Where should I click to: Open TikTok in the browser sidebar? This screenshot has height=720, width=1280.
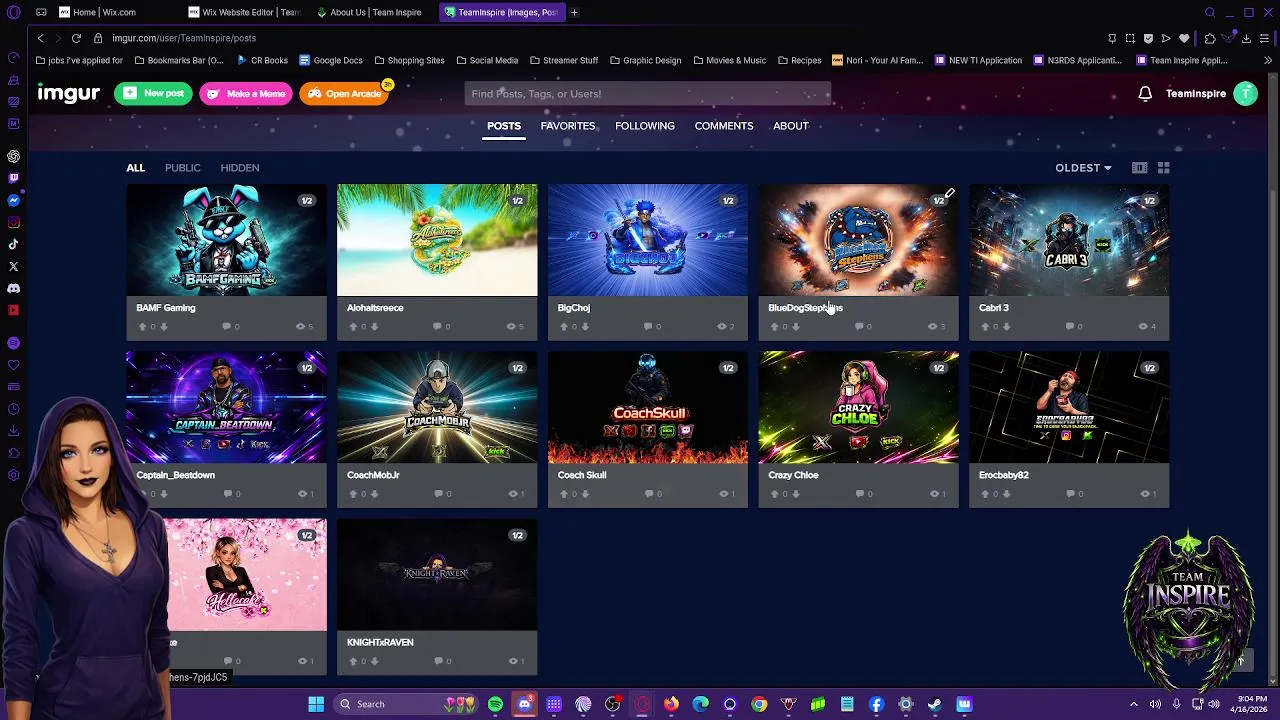click(x=13, y=244)
